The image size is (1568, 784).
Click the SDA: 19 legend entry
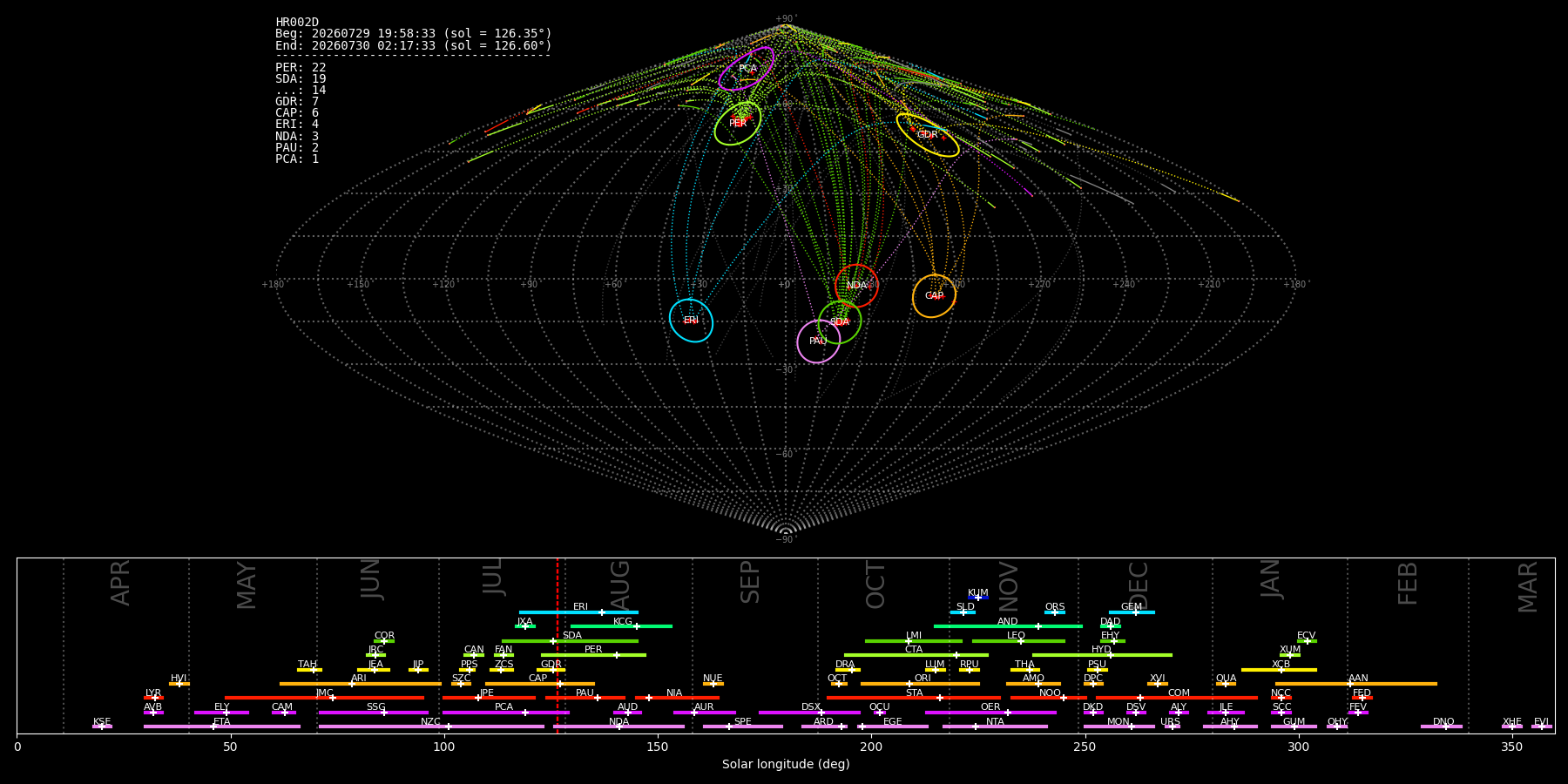pos(301,79)
